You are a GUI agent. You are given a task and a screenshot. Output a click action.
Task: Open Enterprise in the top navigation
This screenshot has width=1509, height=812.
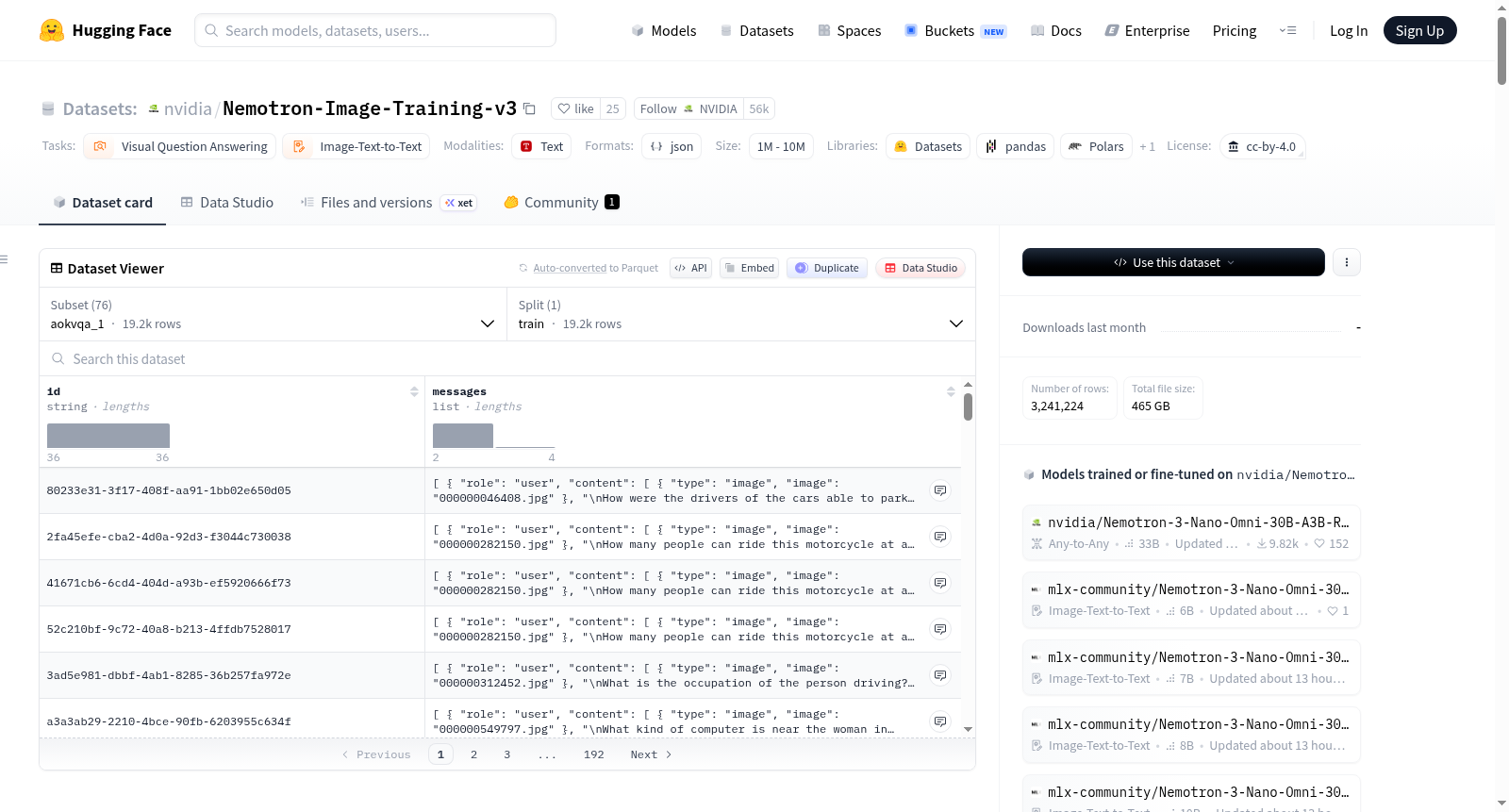click(x=1147, y=30)
